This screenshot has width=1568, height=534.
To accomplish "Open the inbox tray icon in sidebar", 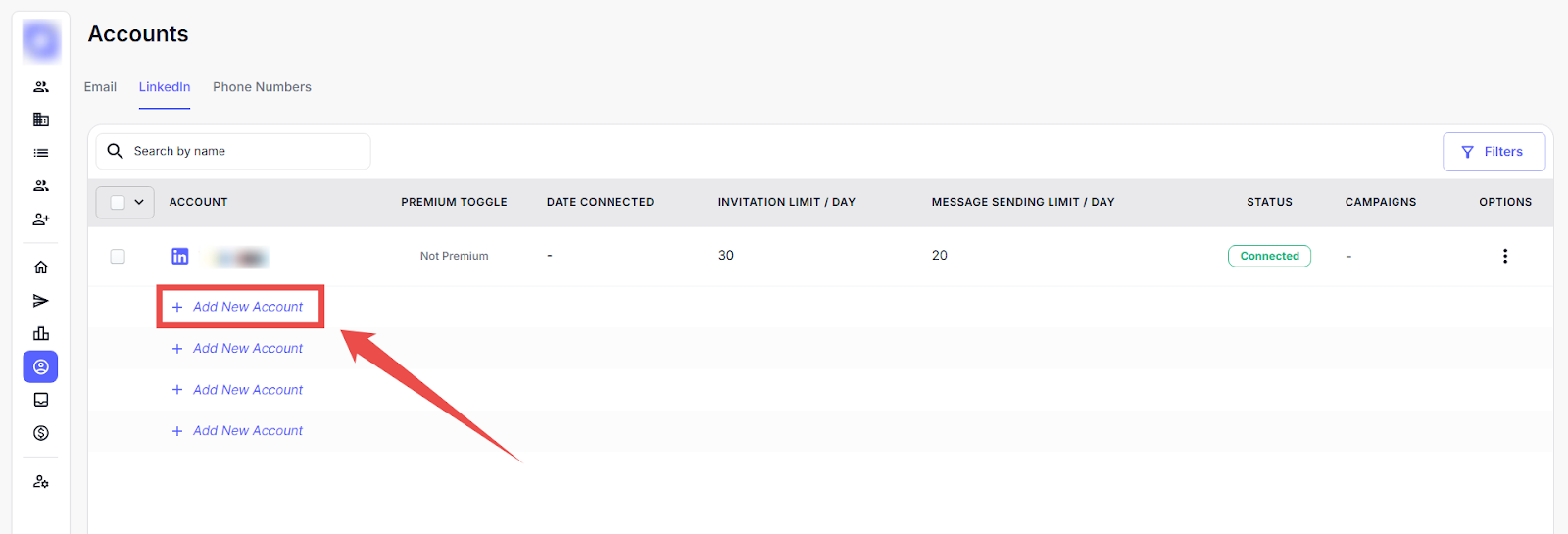I will 41,400.
